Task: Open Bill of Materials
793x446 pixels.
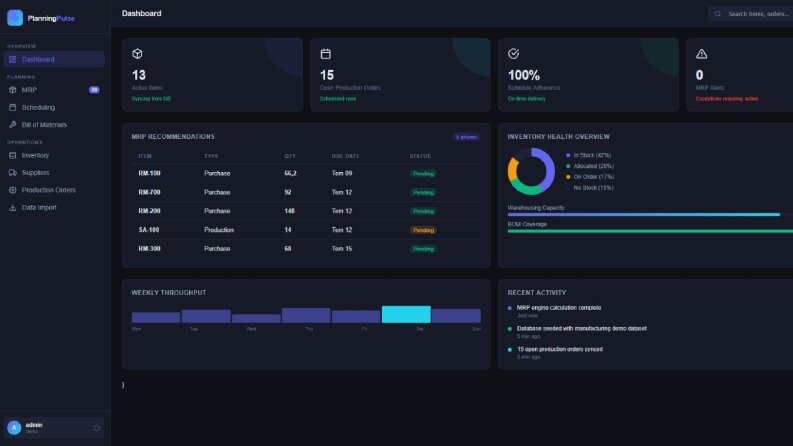Action: (54, 125)
